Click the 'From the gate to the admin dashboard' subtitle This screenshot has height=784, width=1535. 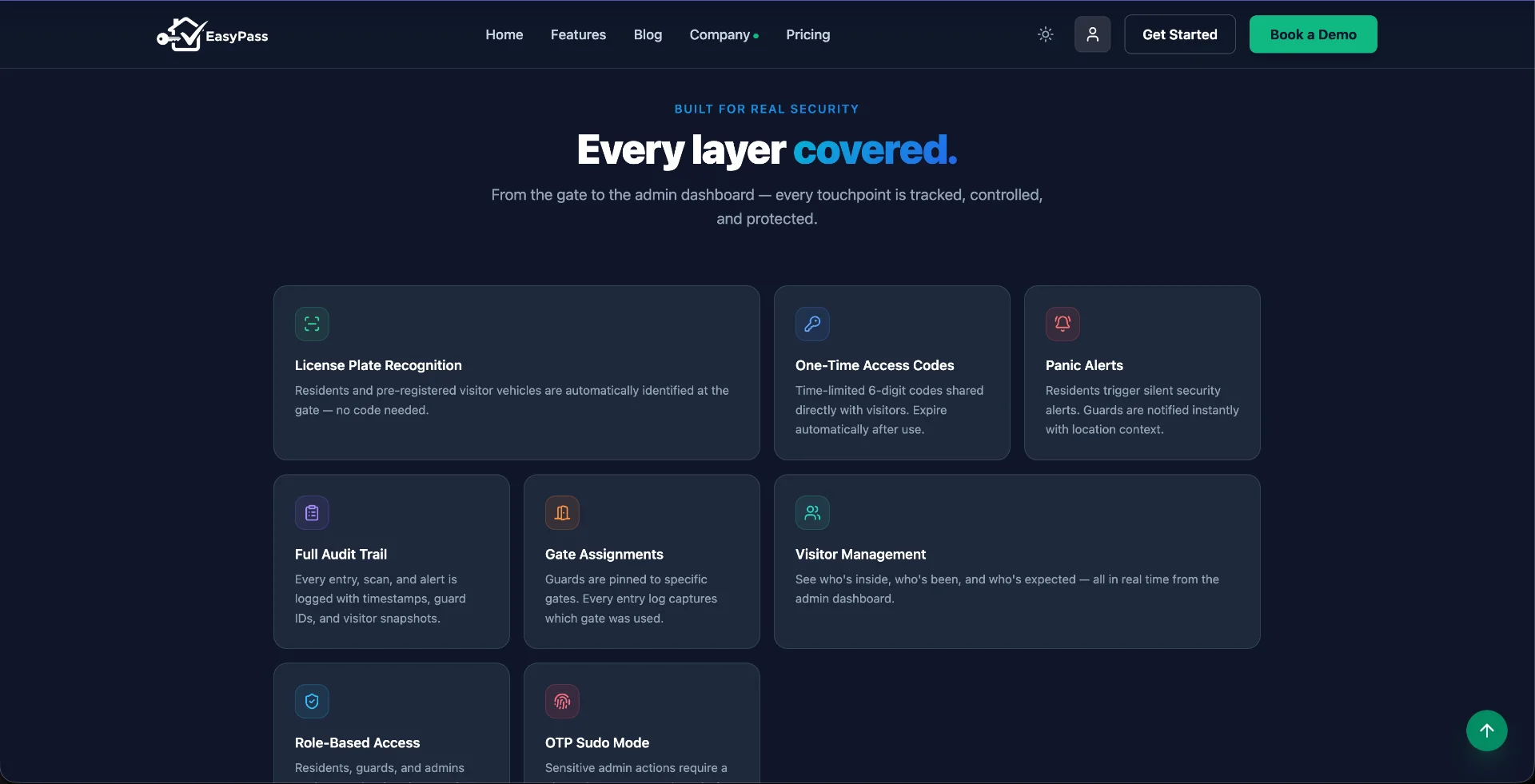coord(767,206)
